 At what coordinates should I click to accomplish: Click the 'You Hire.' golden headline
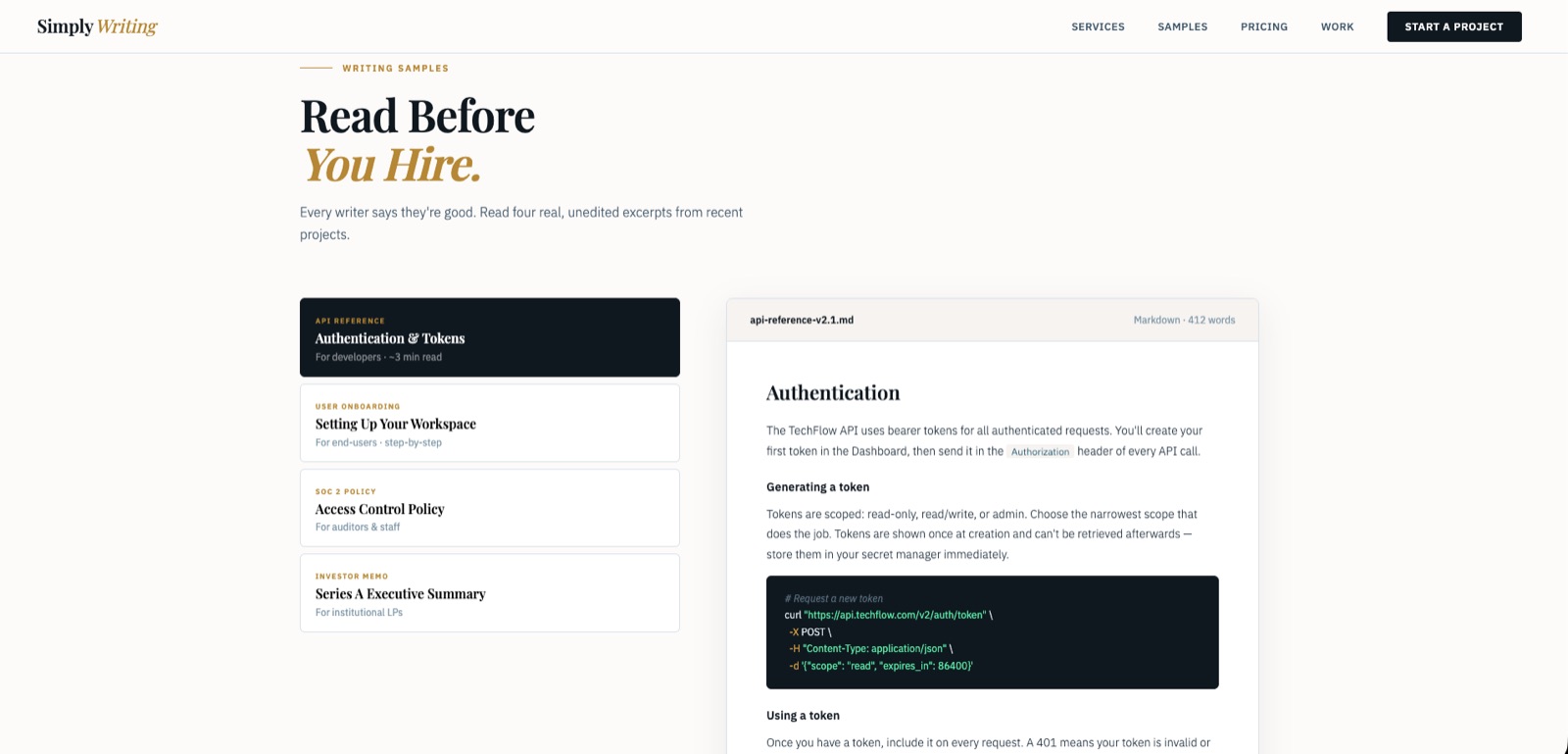tap(392, 165)
